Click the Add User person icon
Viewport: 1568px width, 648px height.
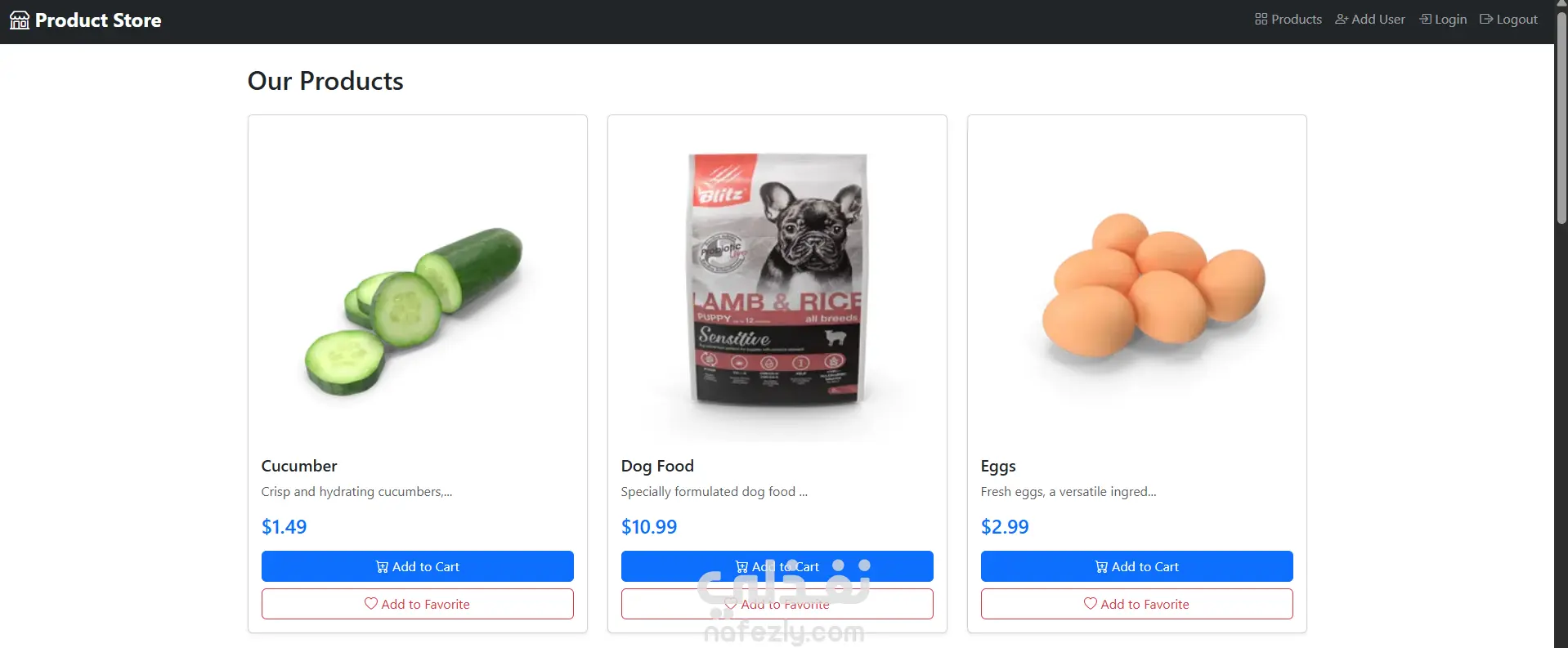tap(1342, 19)
